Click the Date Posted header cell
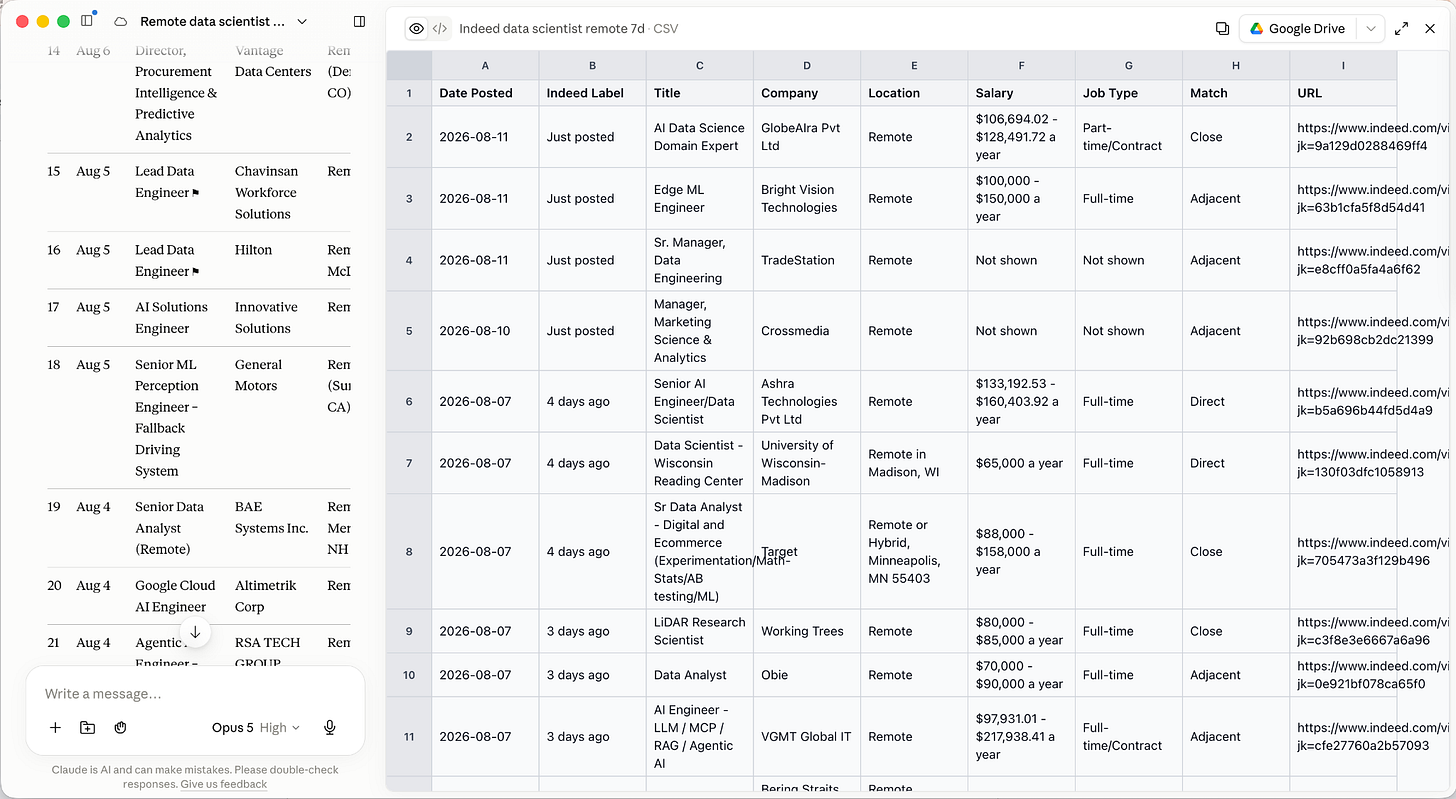Viewport: 1456px width, 799px height. [x=485, y=93]
